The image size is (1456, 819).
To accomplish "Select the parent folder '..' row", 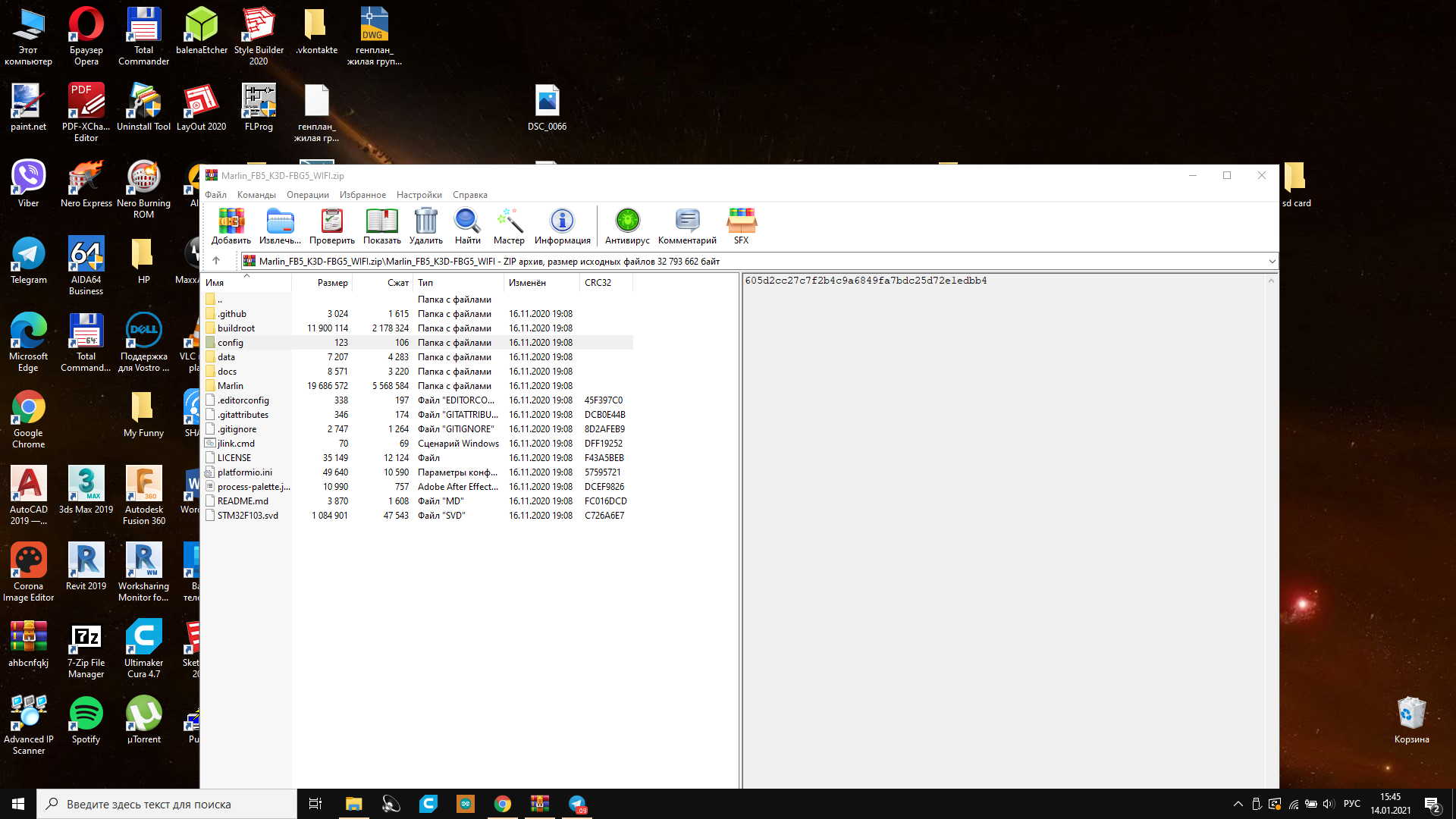I will pos(417,300).
